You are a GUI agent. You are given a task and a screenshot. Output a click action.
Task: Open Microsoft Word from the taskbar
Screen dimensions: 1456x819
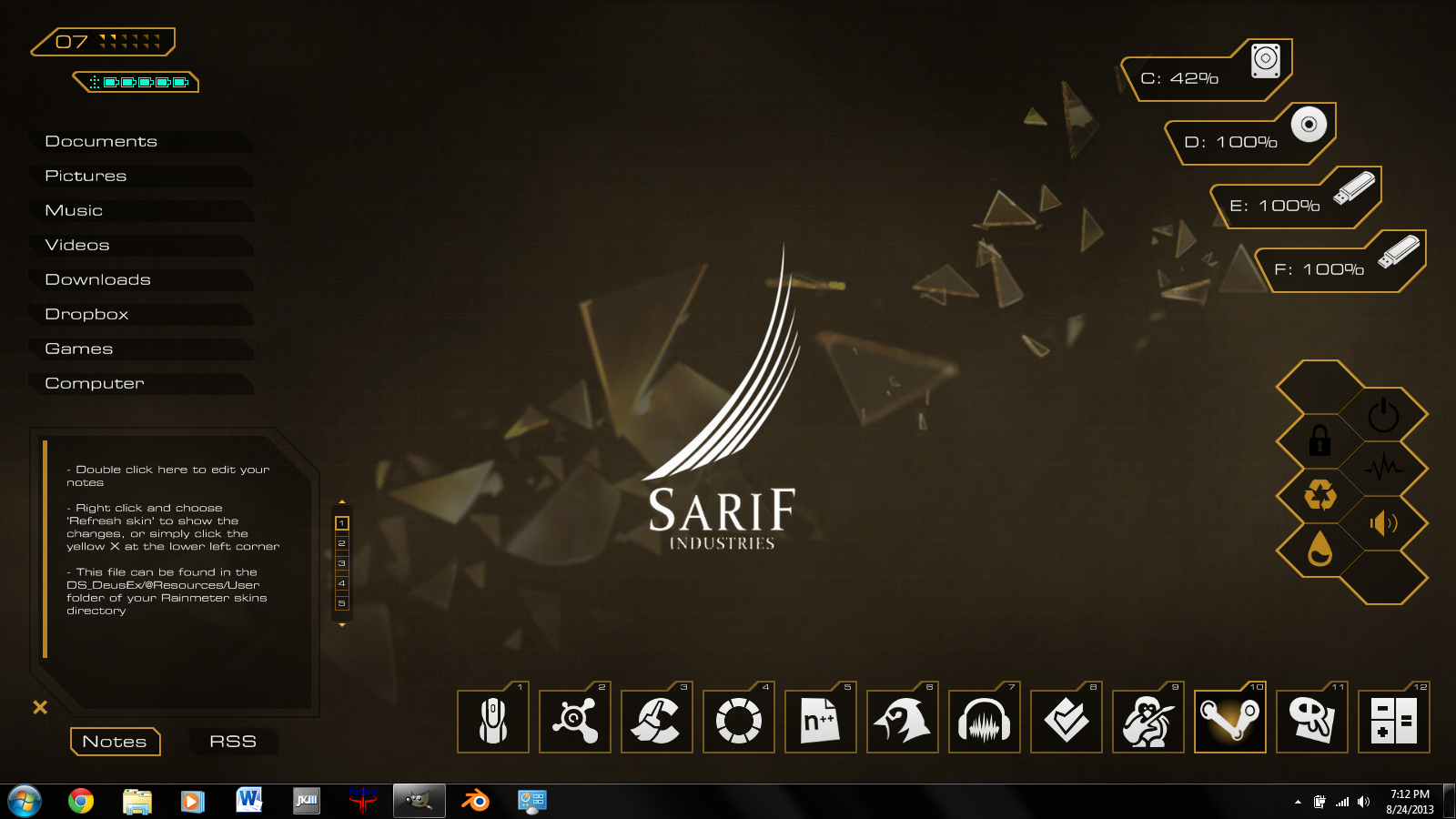coord(248,801)
